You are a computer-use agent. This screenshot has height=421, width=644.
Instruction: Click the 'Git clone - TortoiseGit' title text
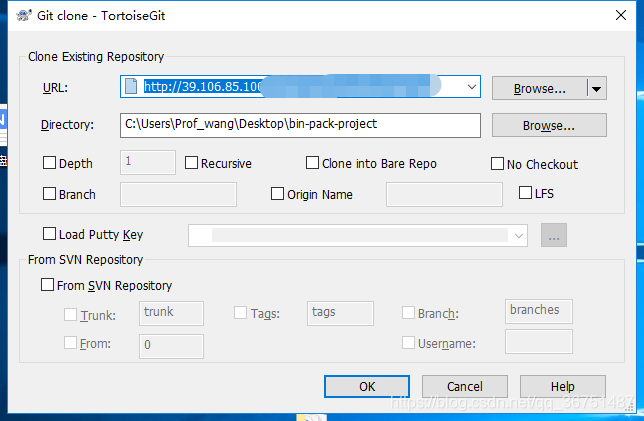click(x=101, y=16)
